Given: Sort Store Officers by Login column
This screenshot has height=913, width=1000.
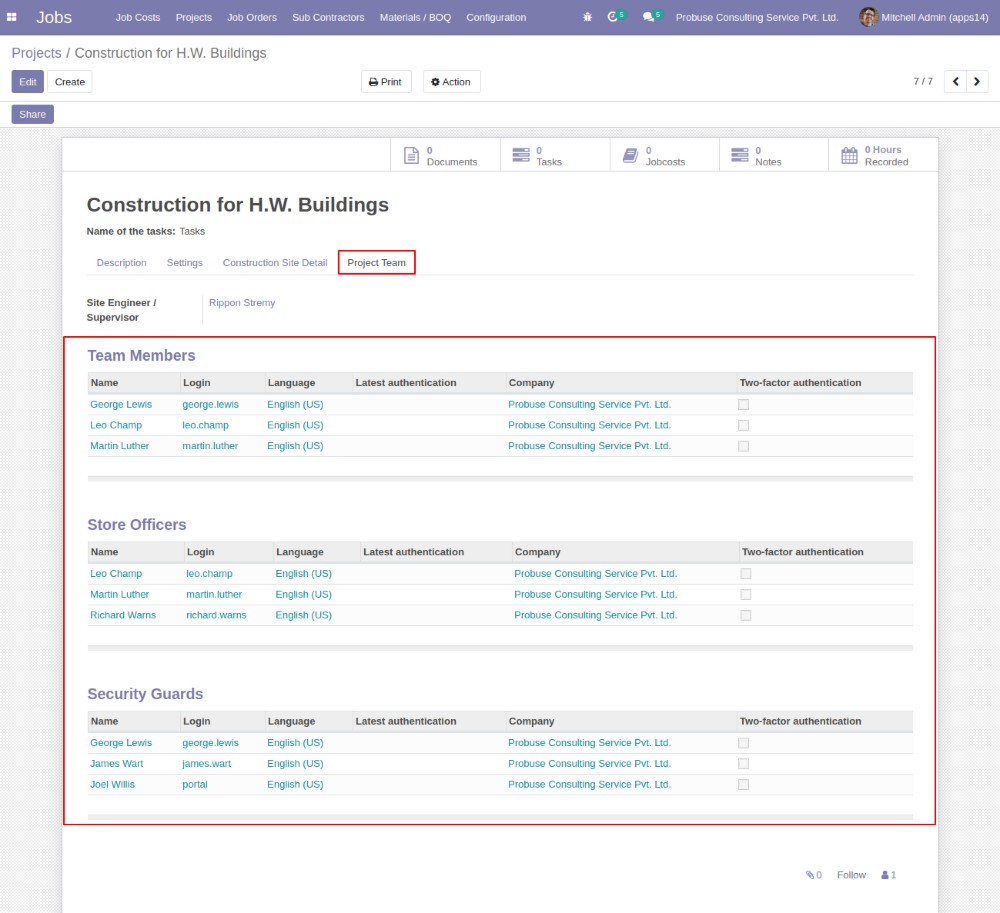Looking at the screenshot, I should [200, 552].
